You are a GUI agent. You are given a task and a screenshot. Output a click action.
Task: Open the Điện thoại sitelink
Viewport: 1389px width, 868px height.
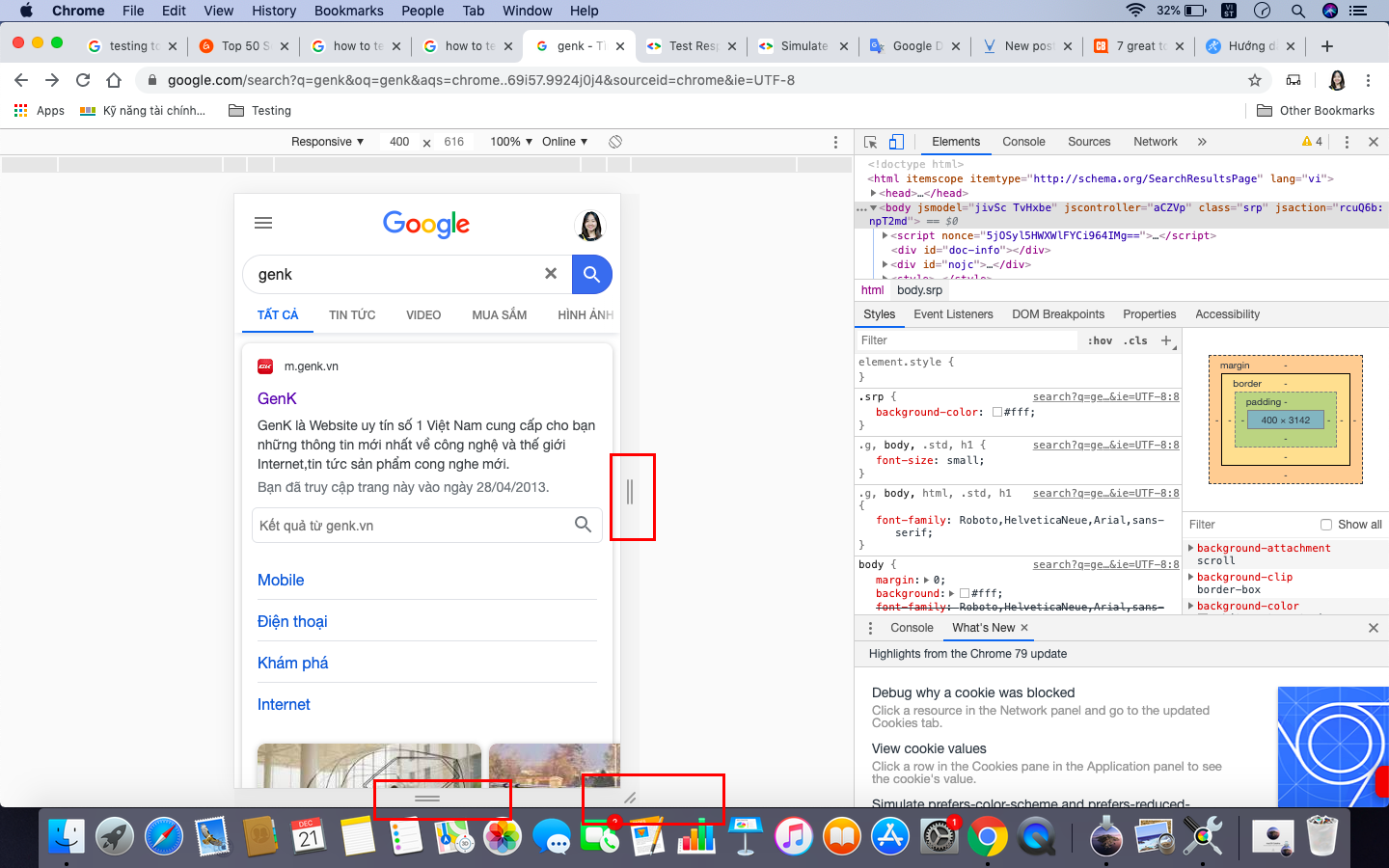[x=292, y=621]
